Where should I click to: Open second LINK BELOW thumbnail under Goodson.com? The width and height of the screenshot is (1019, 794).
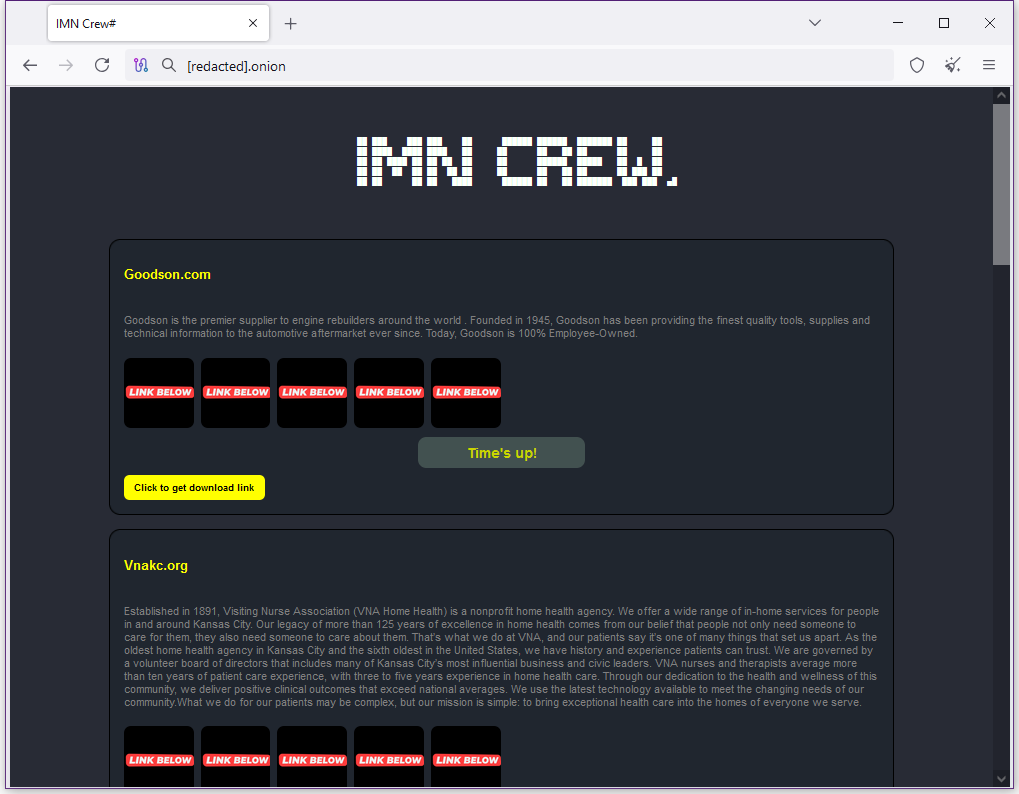click(x=235, y=392)
